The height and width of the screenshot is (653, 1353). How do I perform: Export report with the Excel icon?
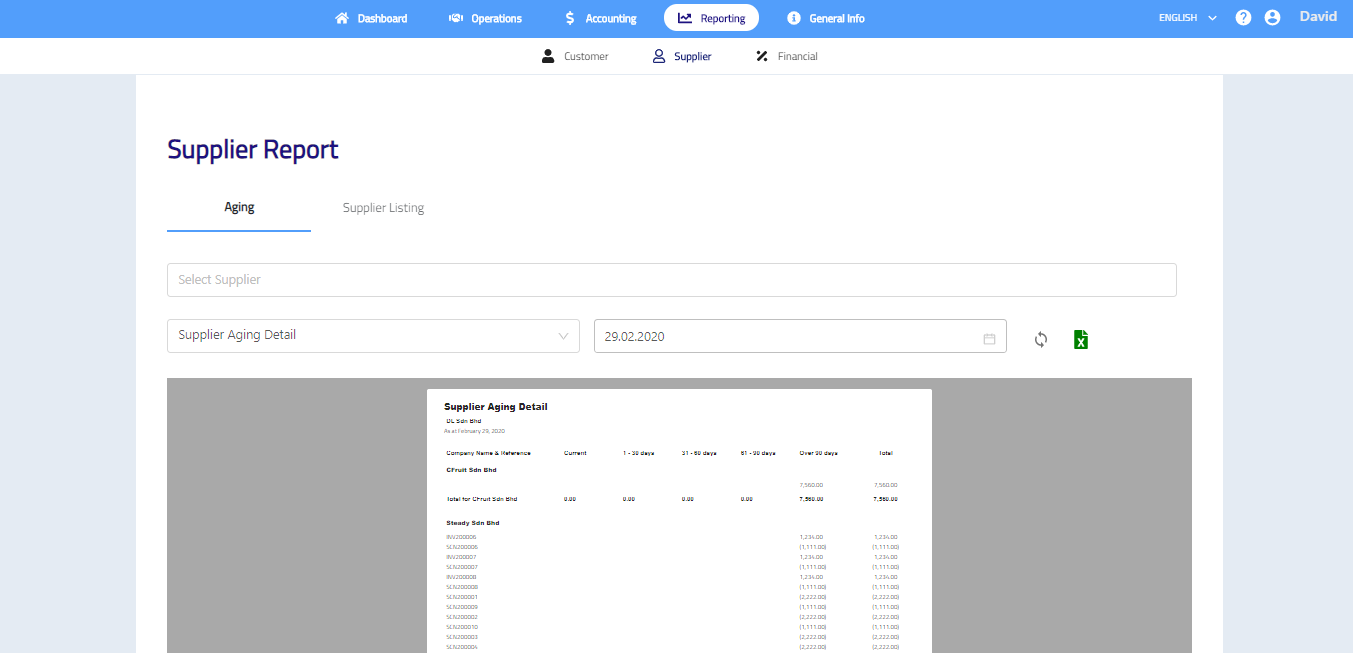(x=1080, y=339)
